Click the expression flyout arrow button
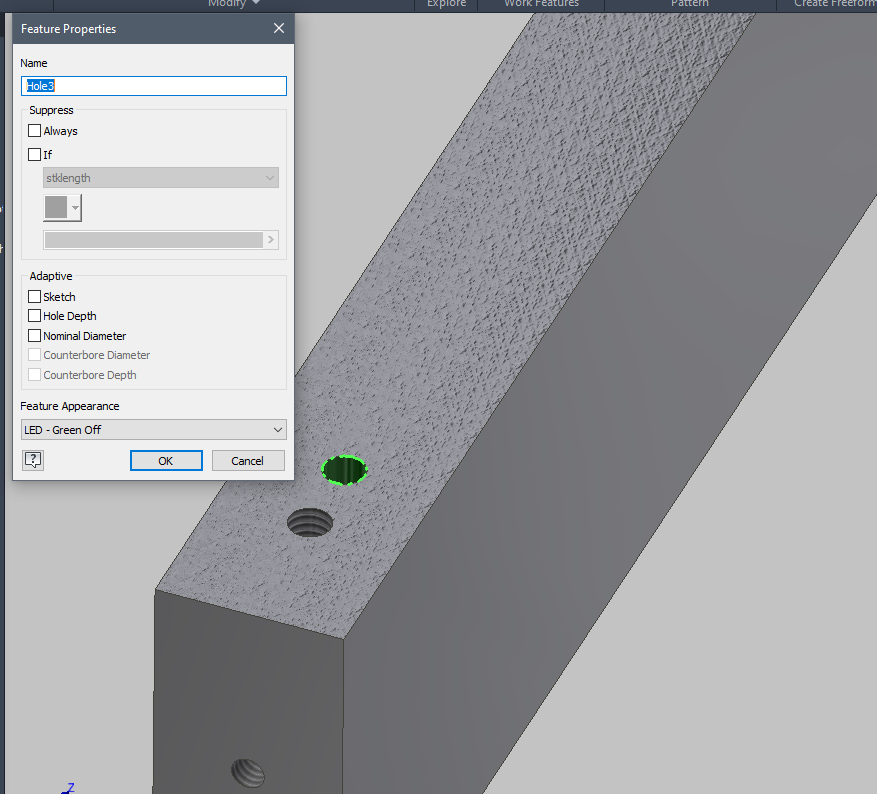This screenshot has width=877, height=794. (x=271, y=240)
